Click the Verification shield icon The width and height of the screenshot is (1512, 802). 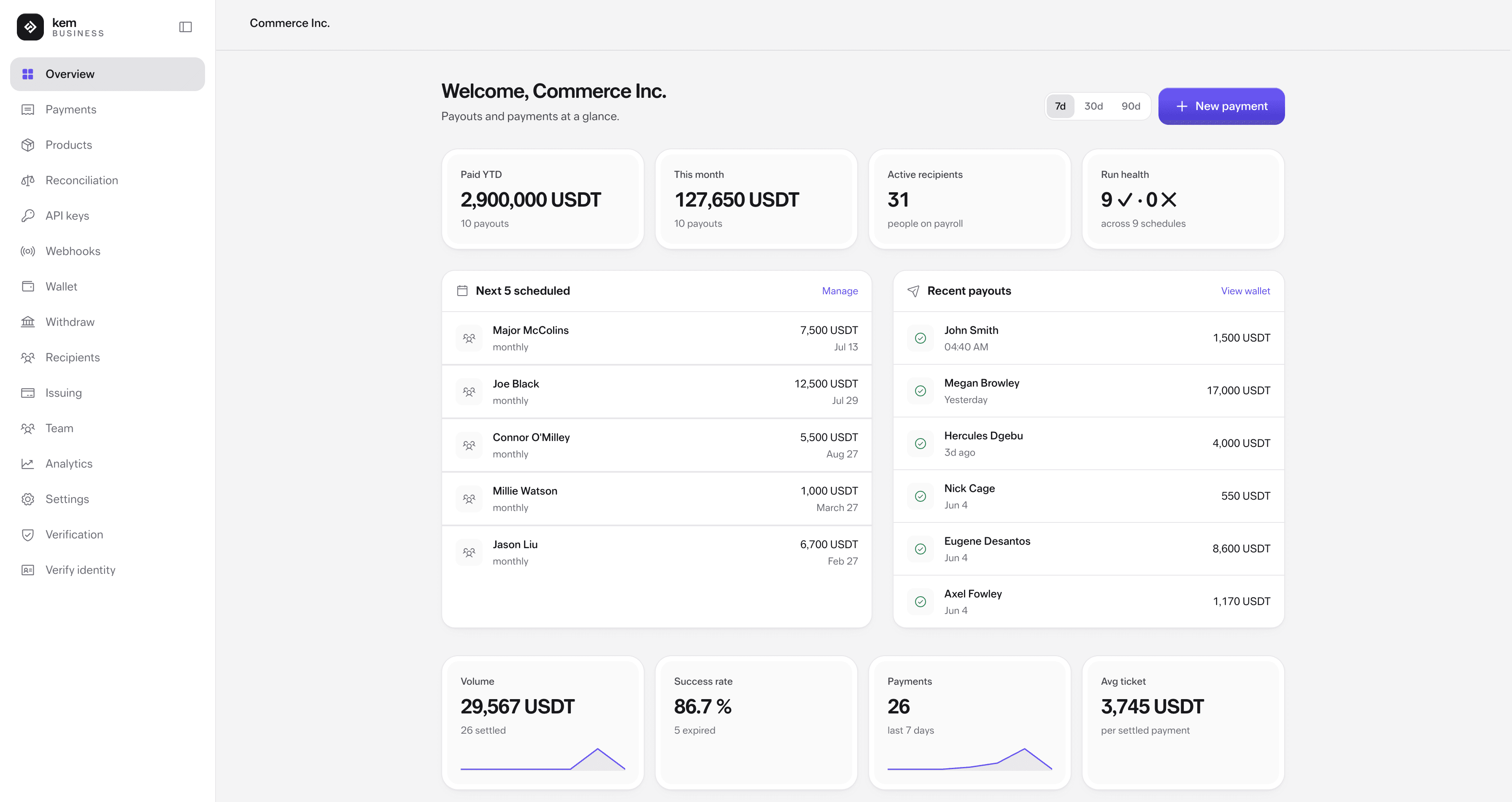point(27,535)
